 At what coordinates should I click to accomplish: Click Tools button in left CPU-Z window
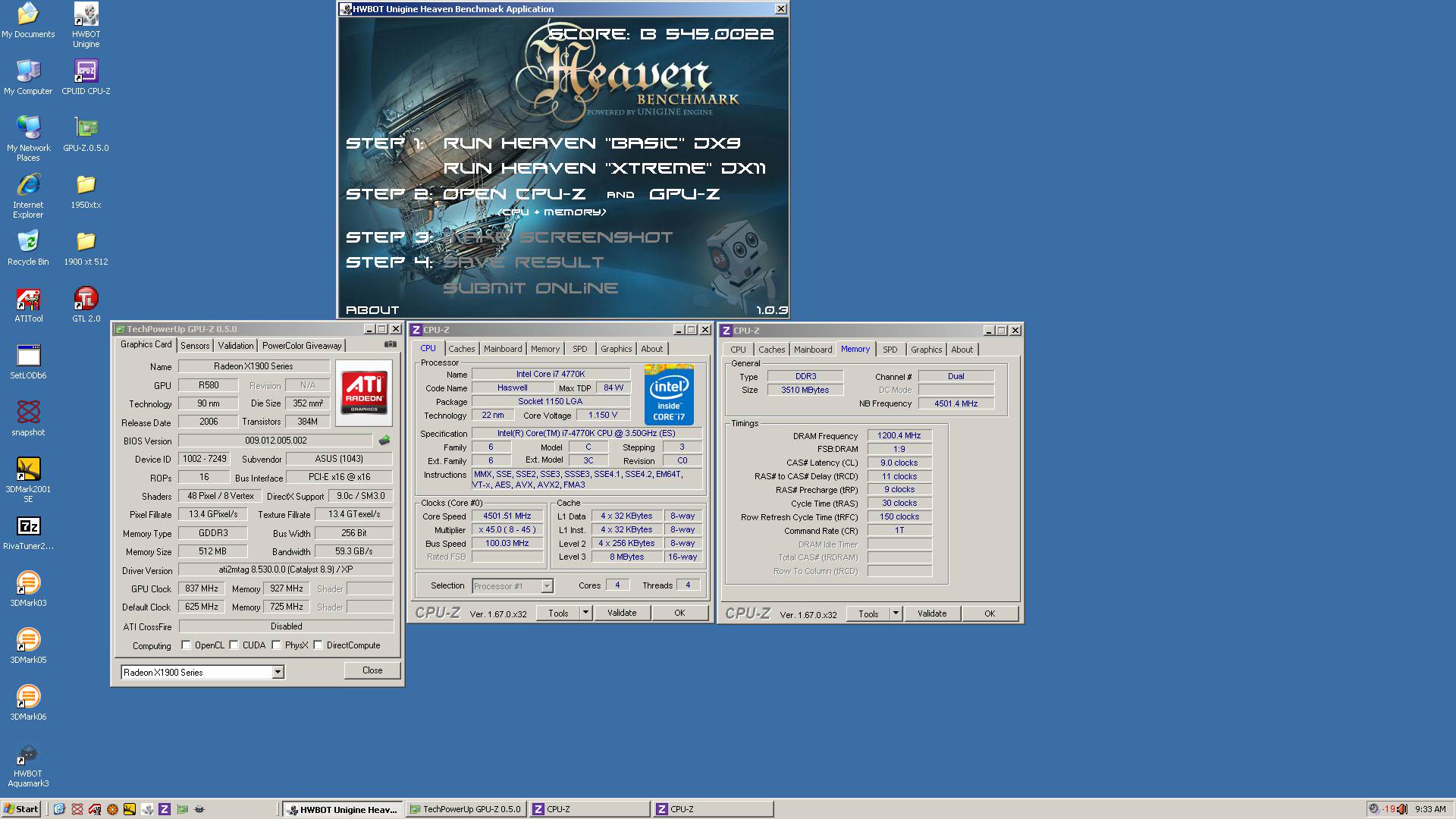[558, 613]
